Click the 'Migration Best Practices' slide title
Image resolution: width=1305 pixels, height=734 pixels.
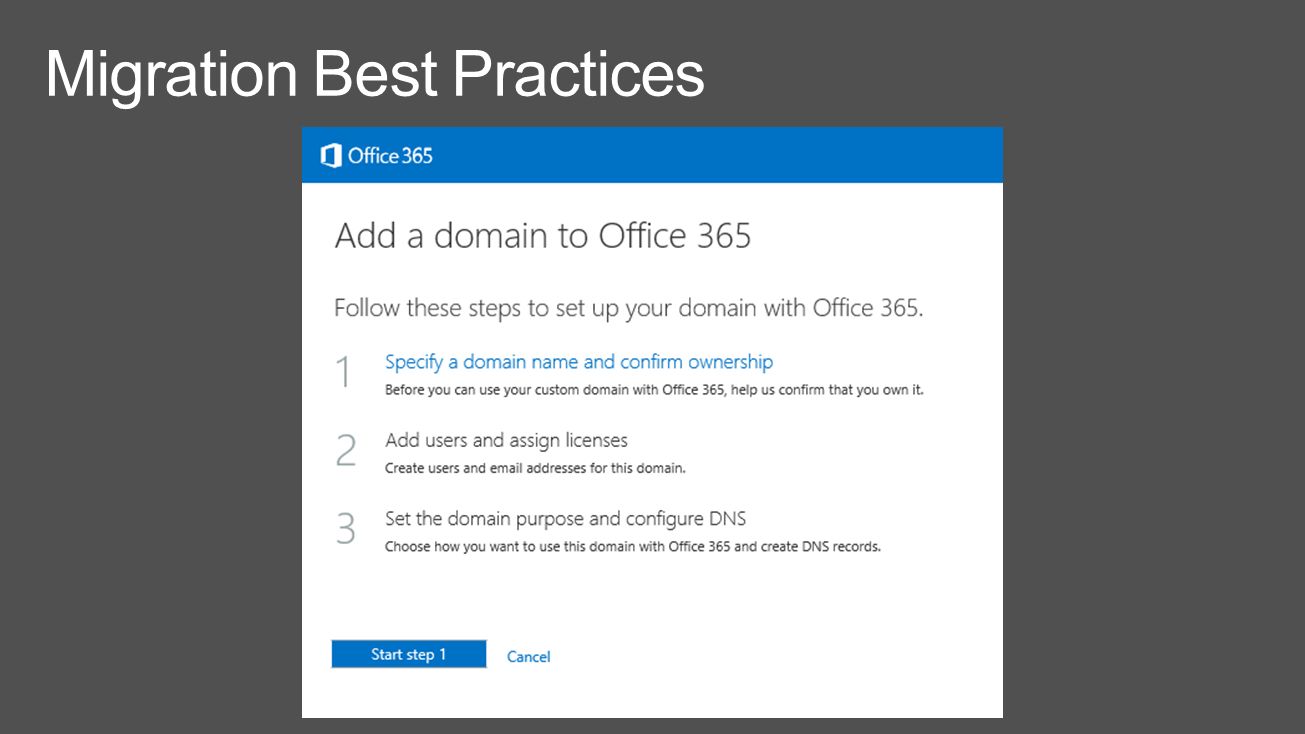[x=375, y=74]
